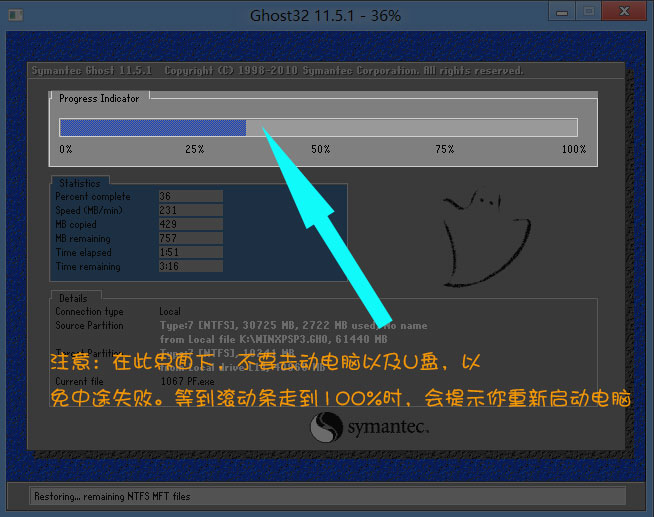Click the MB remaining value 757
This screenshot has height=517, width=654.
191,238
